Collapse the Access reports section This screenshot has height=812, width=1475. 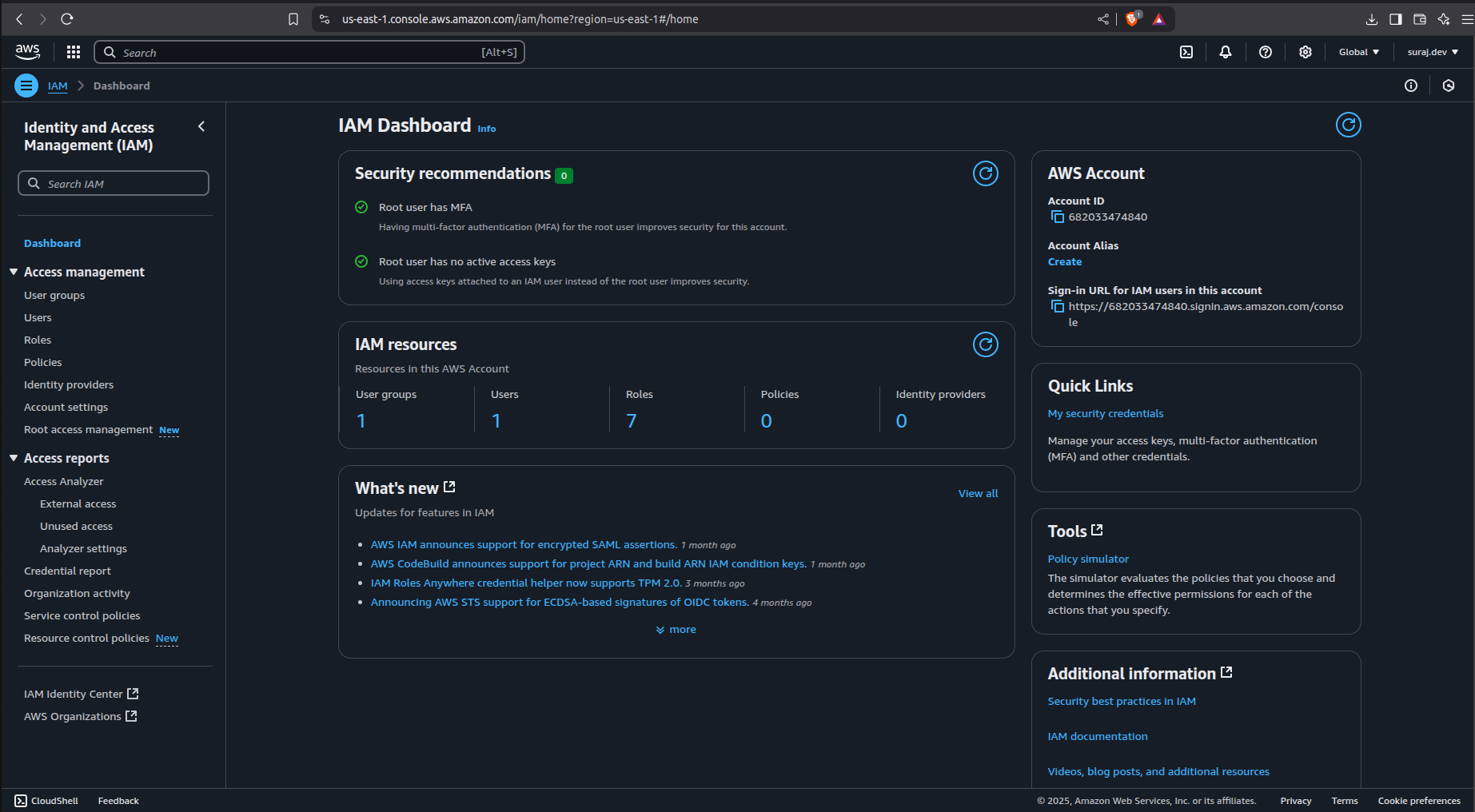tap(14, 458)
